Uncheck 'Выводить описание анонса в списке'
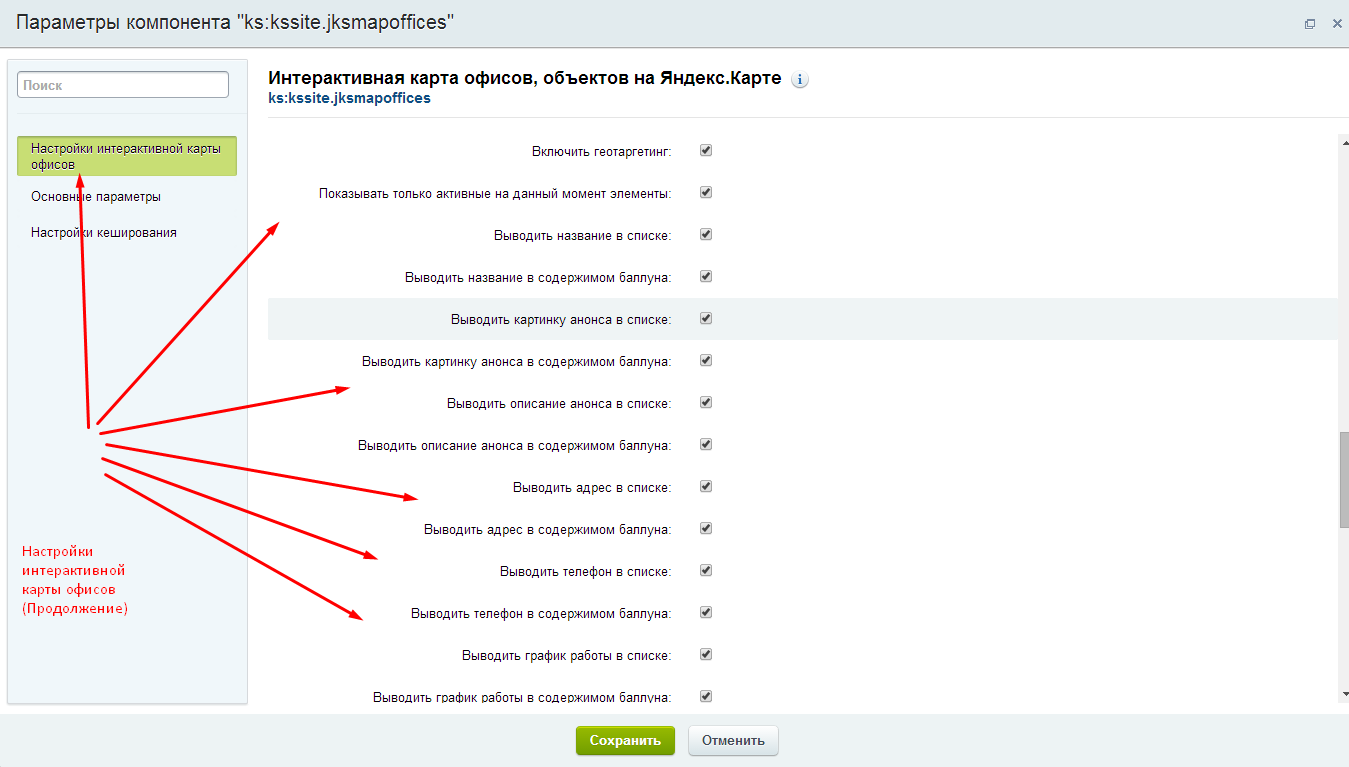 click(x=706, y=403)
